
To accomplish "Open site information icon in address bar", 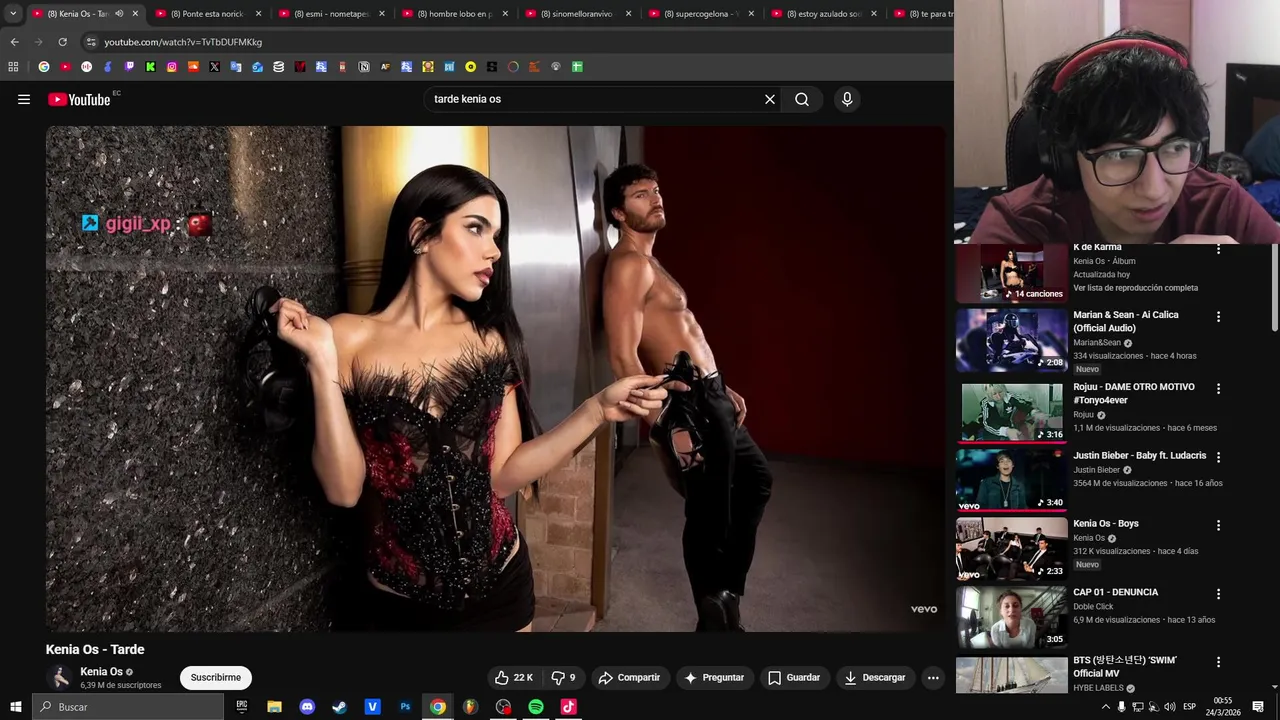I will pyautogui.click(x=91, y=42).
